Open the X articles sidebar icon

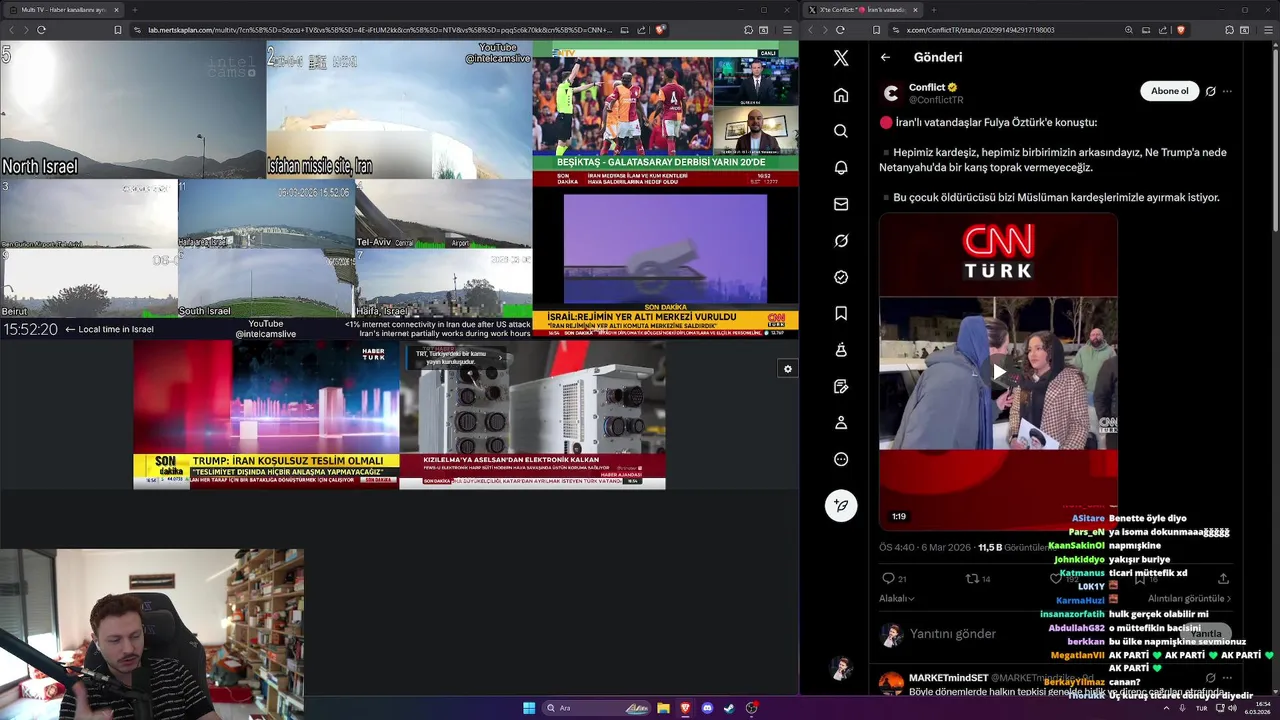pyautogui.click(x=841, y=386)
